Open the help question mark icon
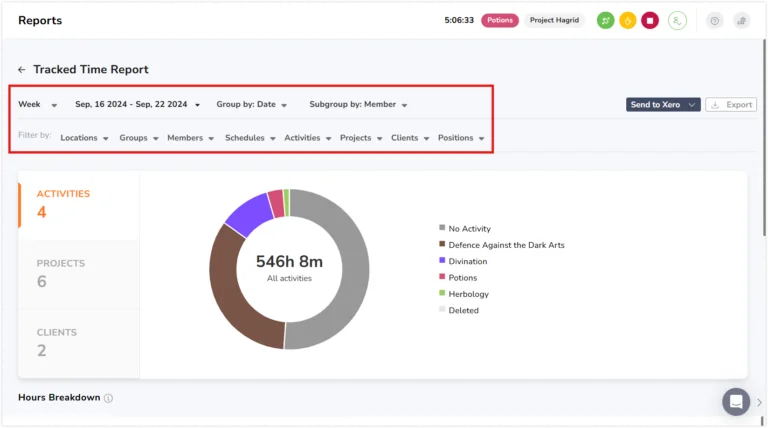 [715, 21]
